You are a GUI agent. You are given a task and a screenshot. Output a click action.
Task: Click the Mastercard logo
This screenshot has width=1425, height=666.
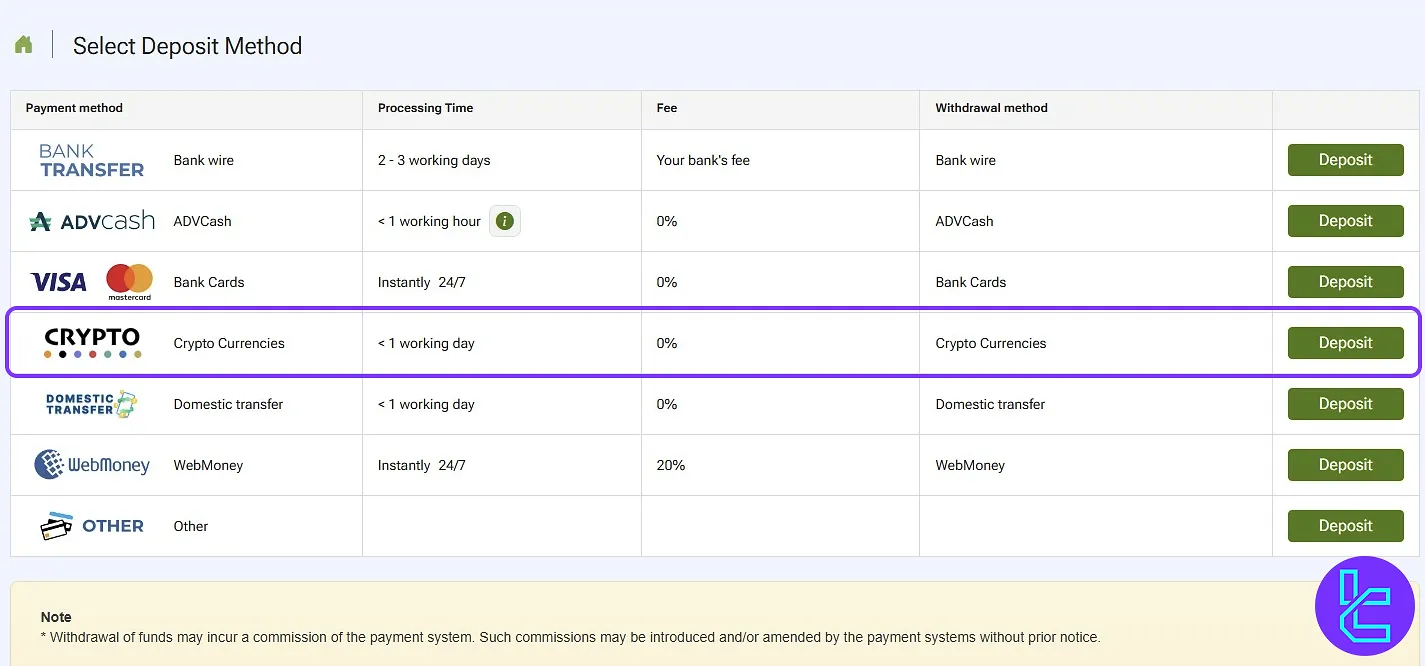click(129, 282)
